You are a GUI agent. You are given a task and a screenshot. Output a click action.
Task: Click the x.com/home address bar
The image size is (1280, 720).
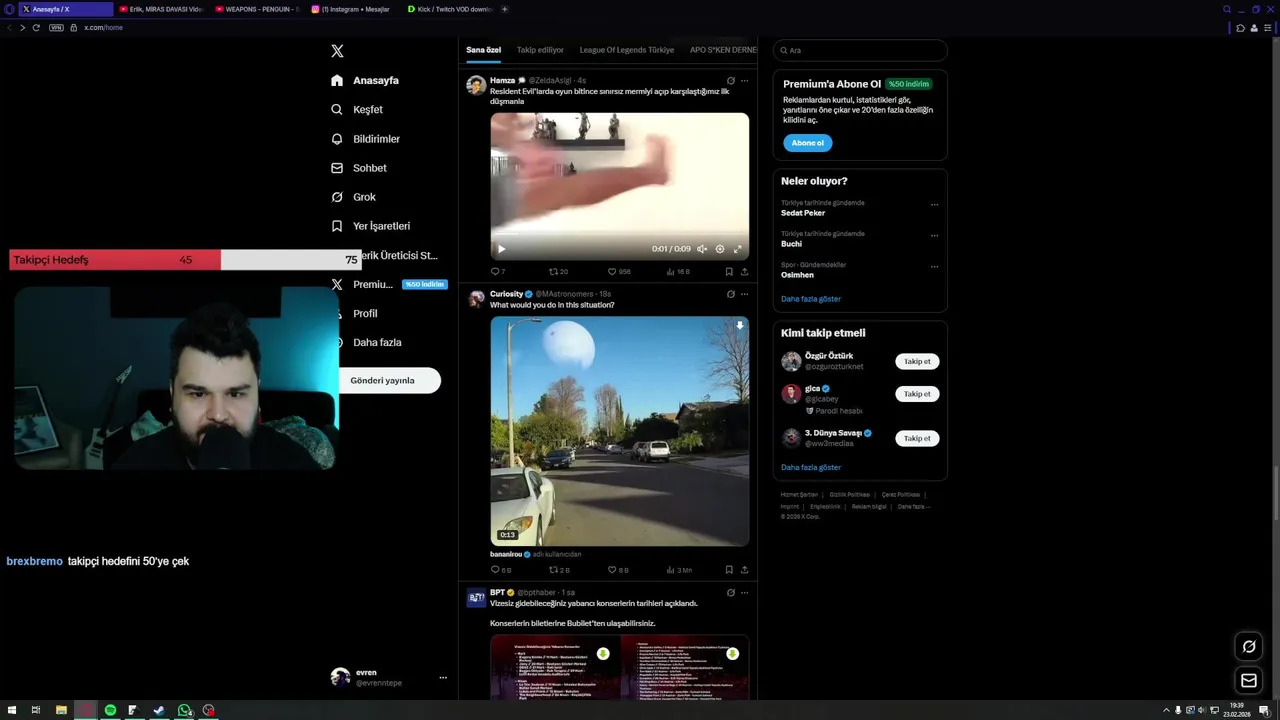tap(104, 28)
